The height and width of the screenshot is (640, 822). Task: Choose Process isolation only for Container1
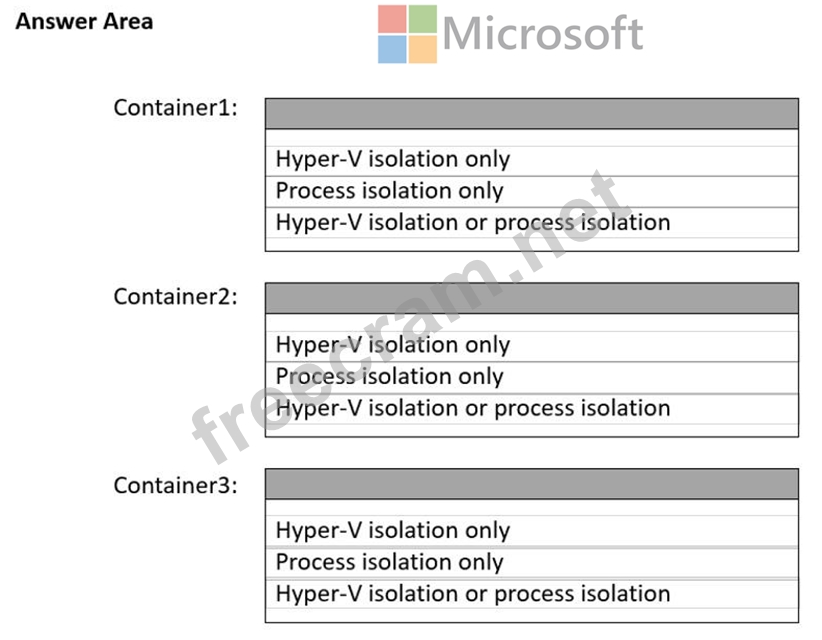tap(390, 191)
